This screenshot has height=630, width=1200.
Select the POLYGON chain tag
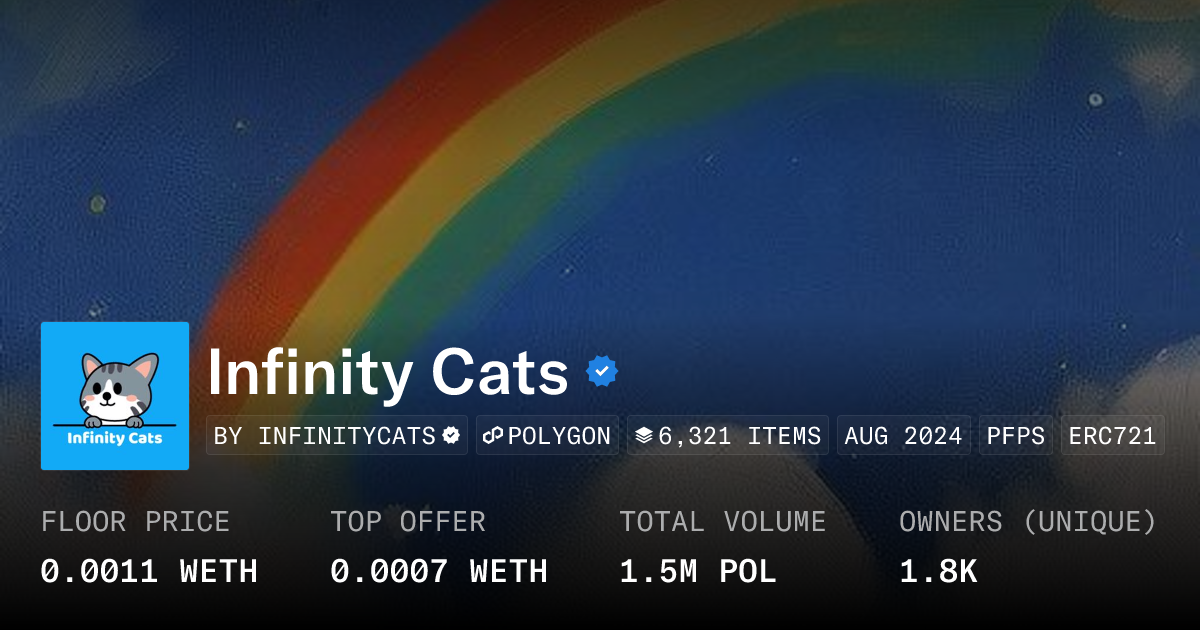pos(548,436)
